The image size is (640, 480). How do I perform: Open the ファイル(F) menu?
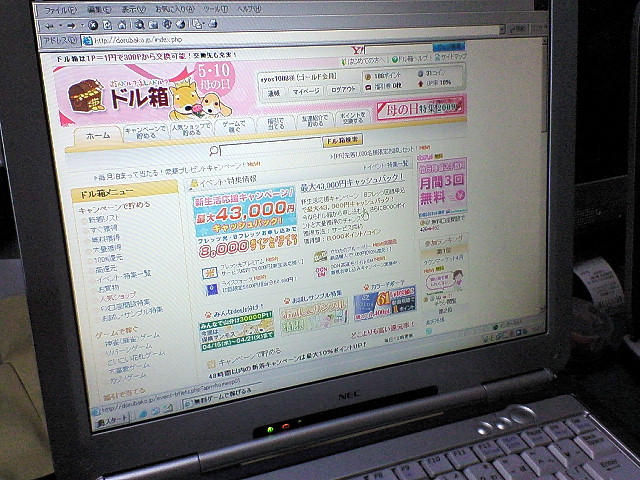60,11
